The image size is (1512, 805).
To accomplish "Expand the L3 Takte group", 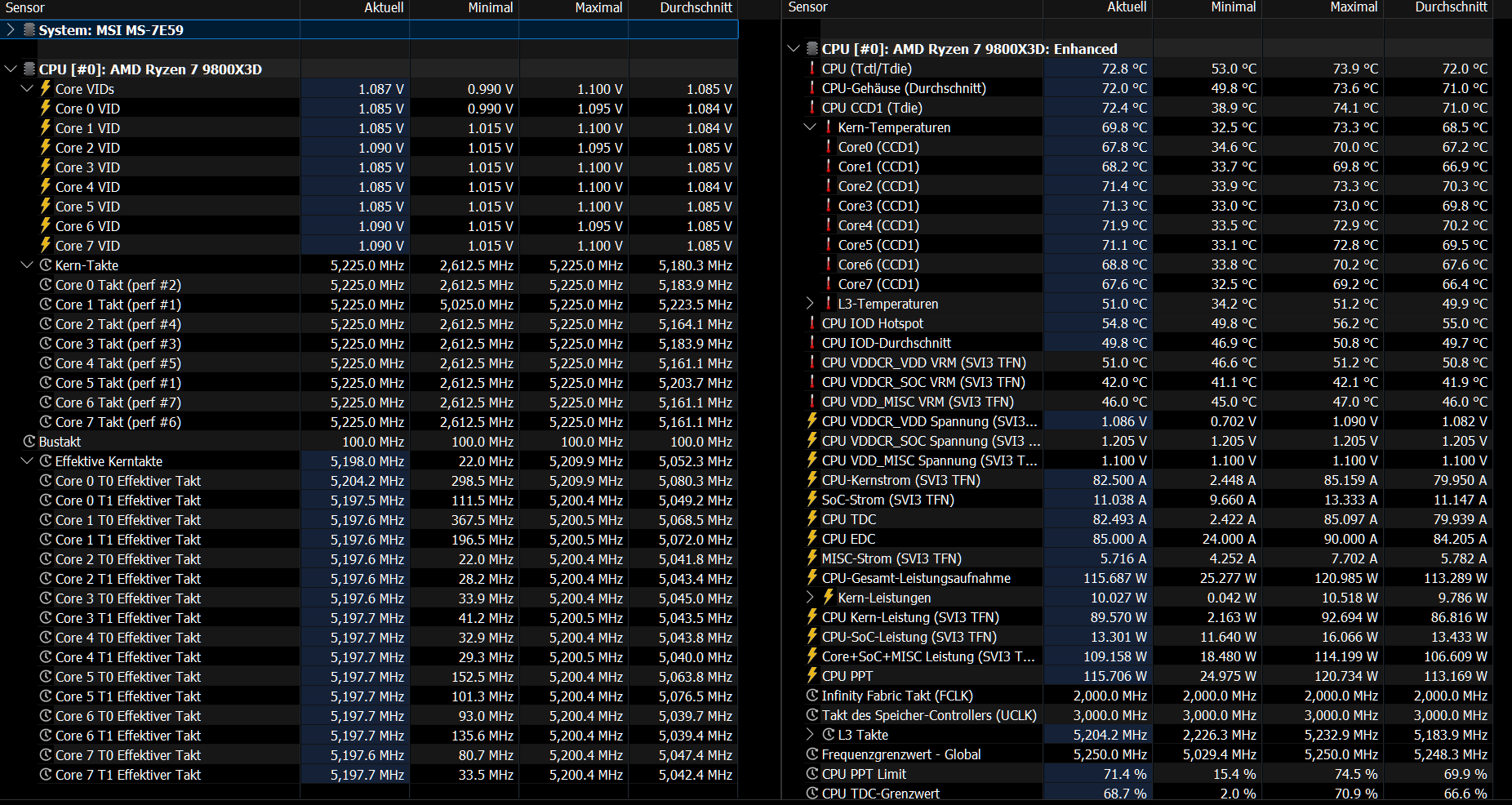I will (810, 735).
